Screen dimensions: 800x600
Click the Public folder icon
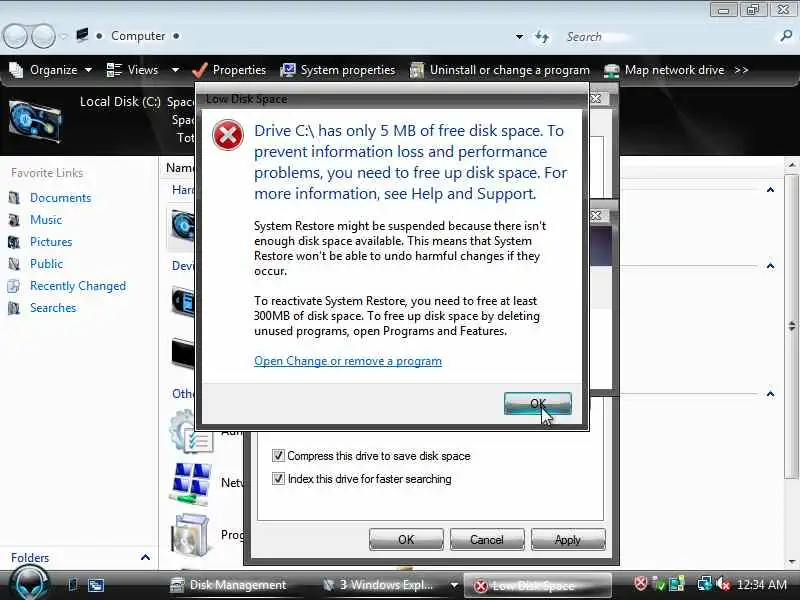point(14,264)
